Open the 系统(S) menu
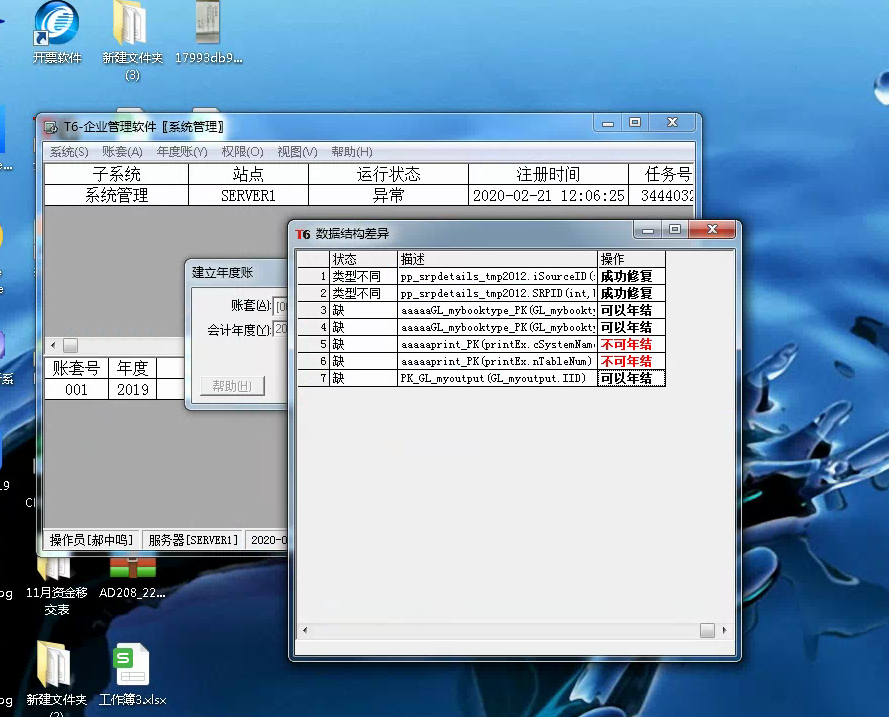The height and width of the screenshot is (717, 889). click(69, 152)
